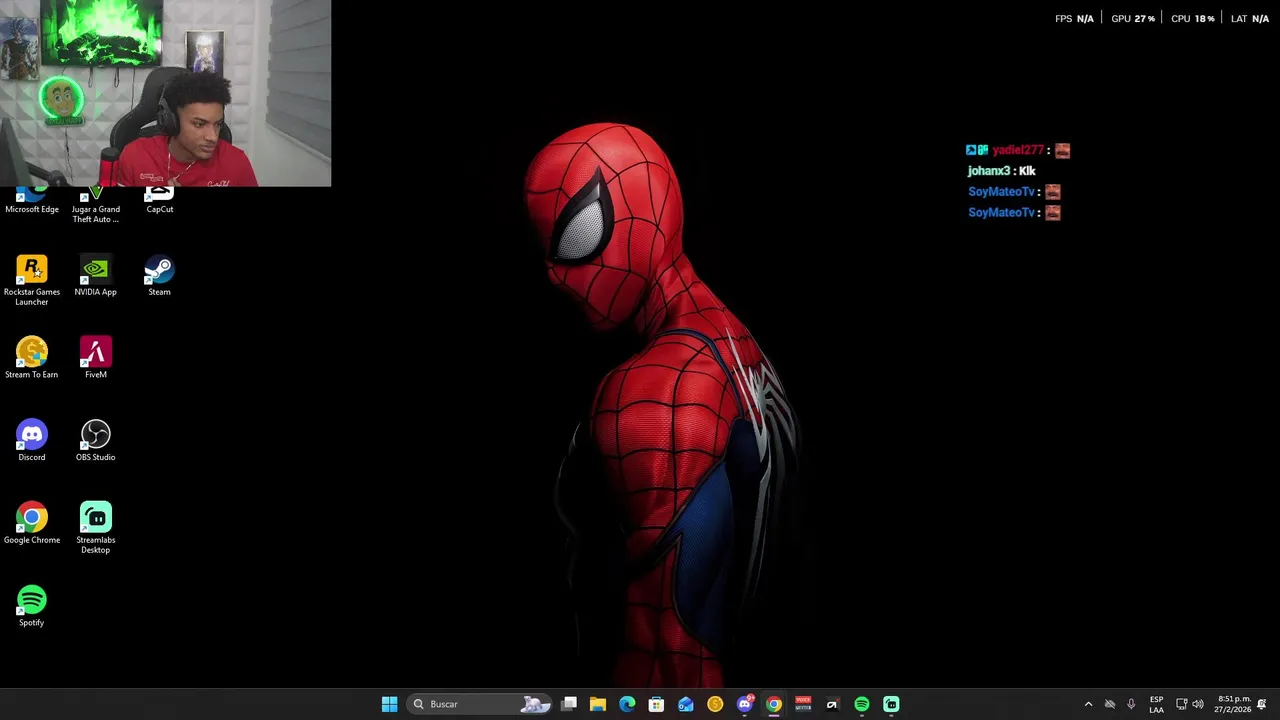Open the Stream To Earn shortcut
Viewport: 1280px width, 720px height.
pos(32,358)
